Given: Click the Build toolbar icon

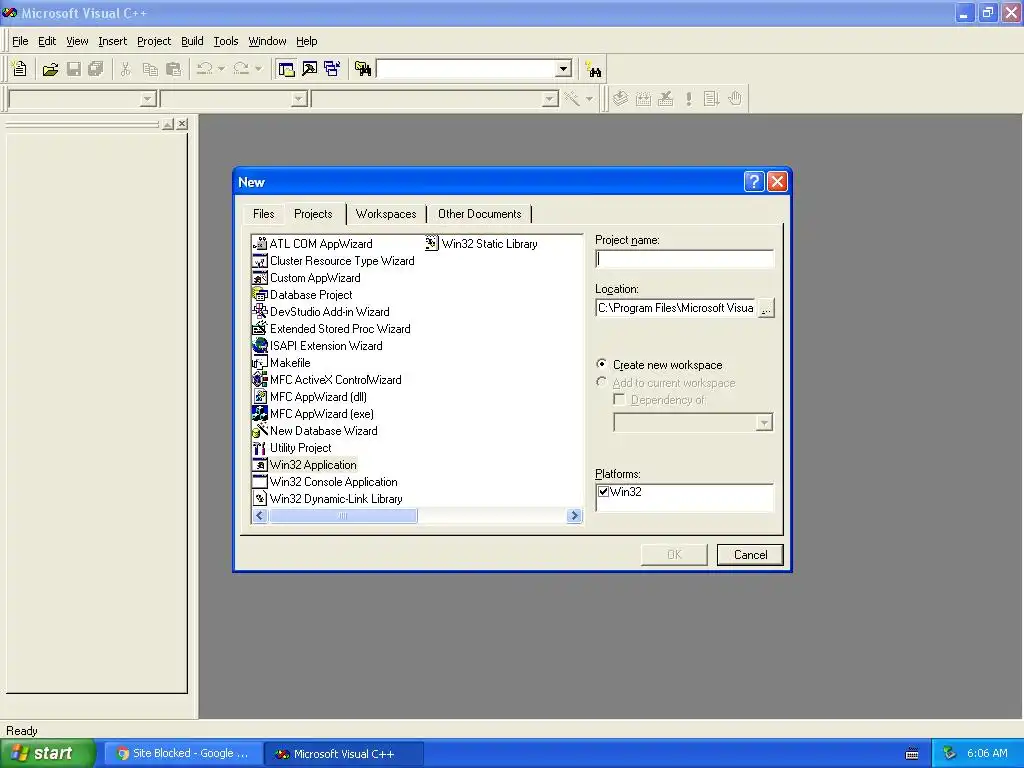Looking at the screenshot, I should (x=643, y=99).
